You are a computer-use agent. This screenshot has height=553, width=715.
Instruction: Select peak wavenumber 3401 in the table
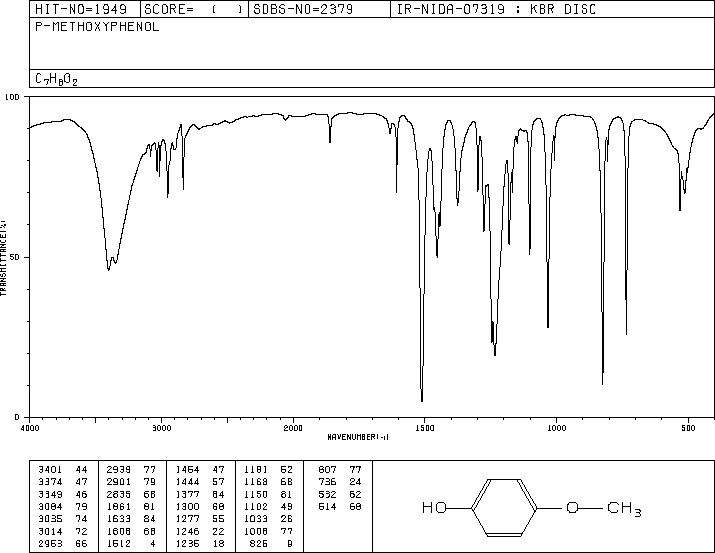(50, 470)
